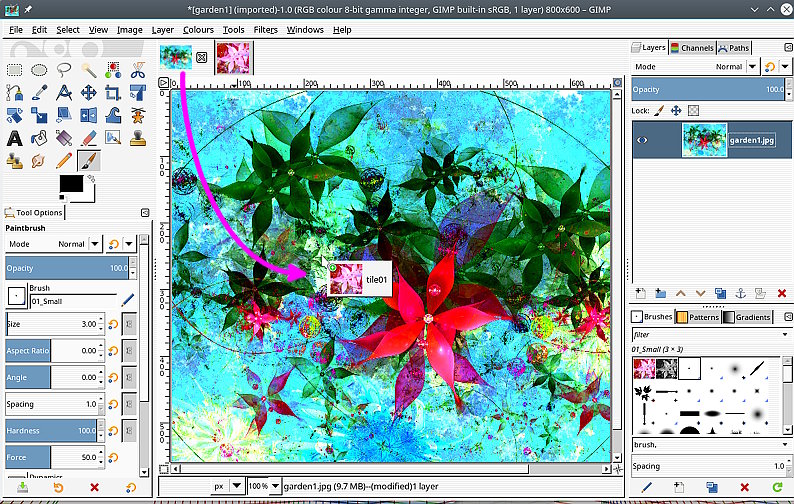Open layer Mode Normal dropdown

click(x=696, y=67)
